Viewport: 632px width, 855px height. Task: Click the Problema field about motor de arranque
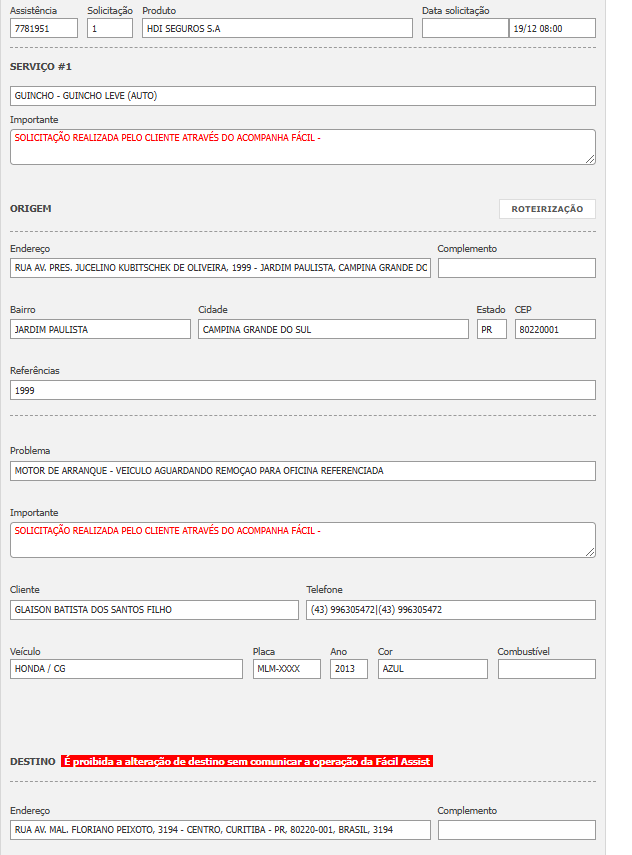coord(302,470)
